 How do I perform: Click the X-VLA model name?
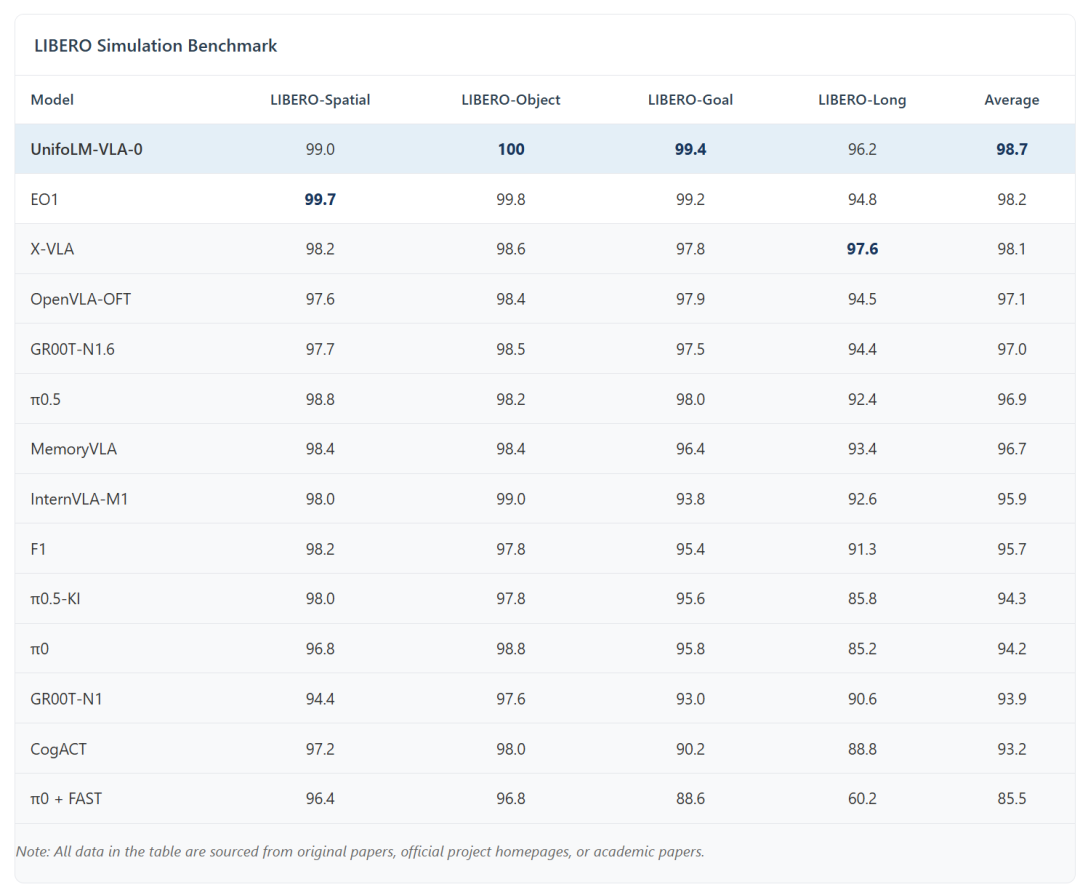(52, 249)
